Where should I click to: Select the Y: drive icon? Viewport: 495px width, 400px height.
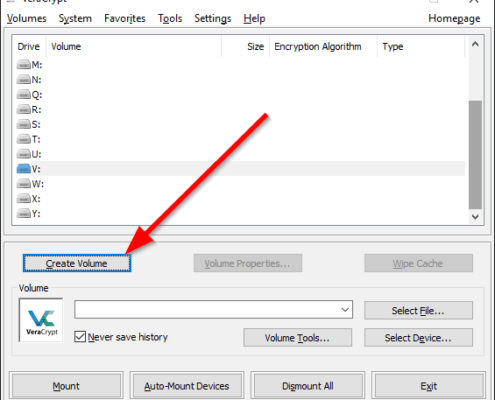coord(23,213)
